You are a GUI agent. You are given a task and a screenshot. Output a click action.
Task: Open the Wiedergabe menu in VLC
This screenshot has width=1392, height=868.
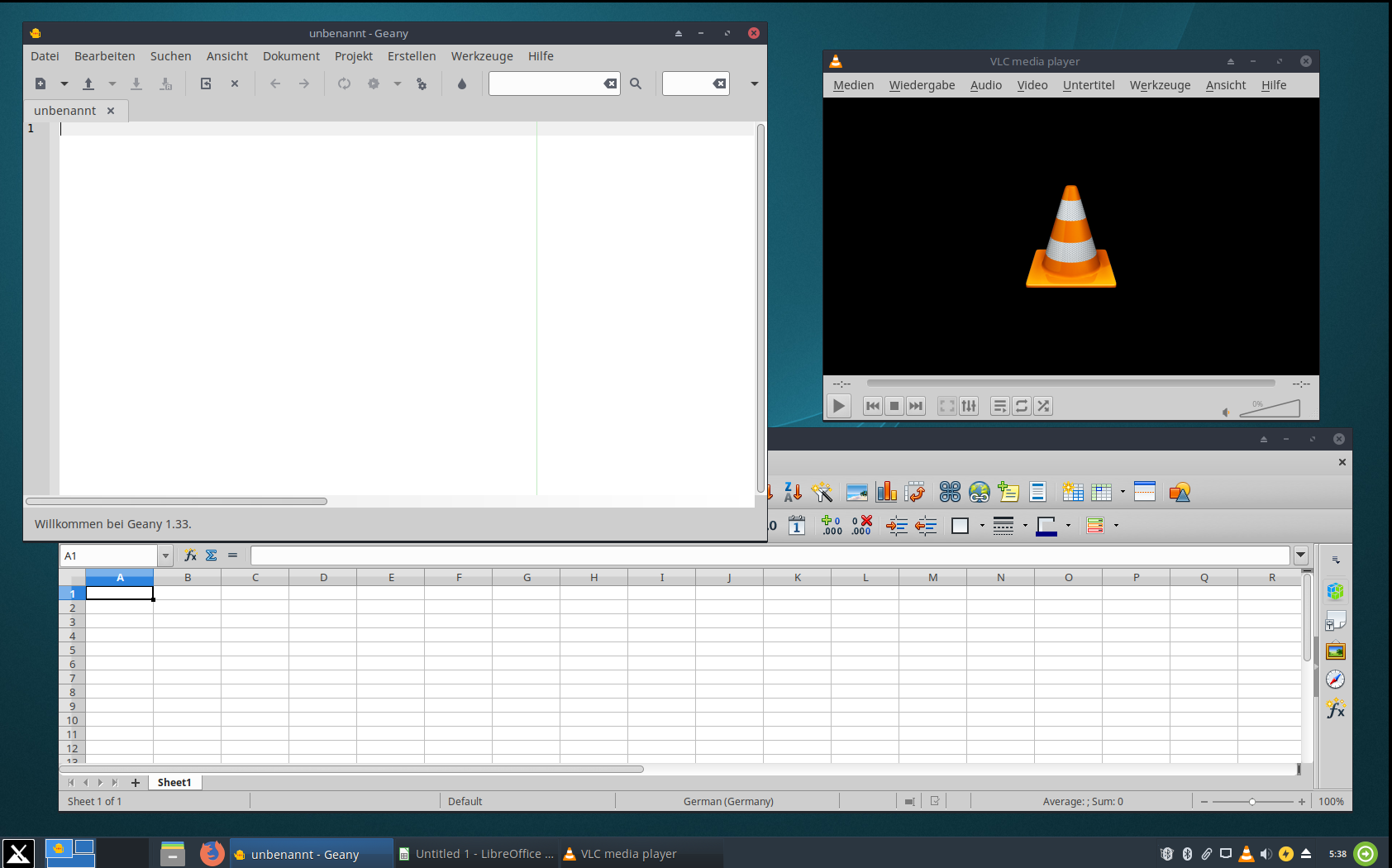(x=922, y=85)
